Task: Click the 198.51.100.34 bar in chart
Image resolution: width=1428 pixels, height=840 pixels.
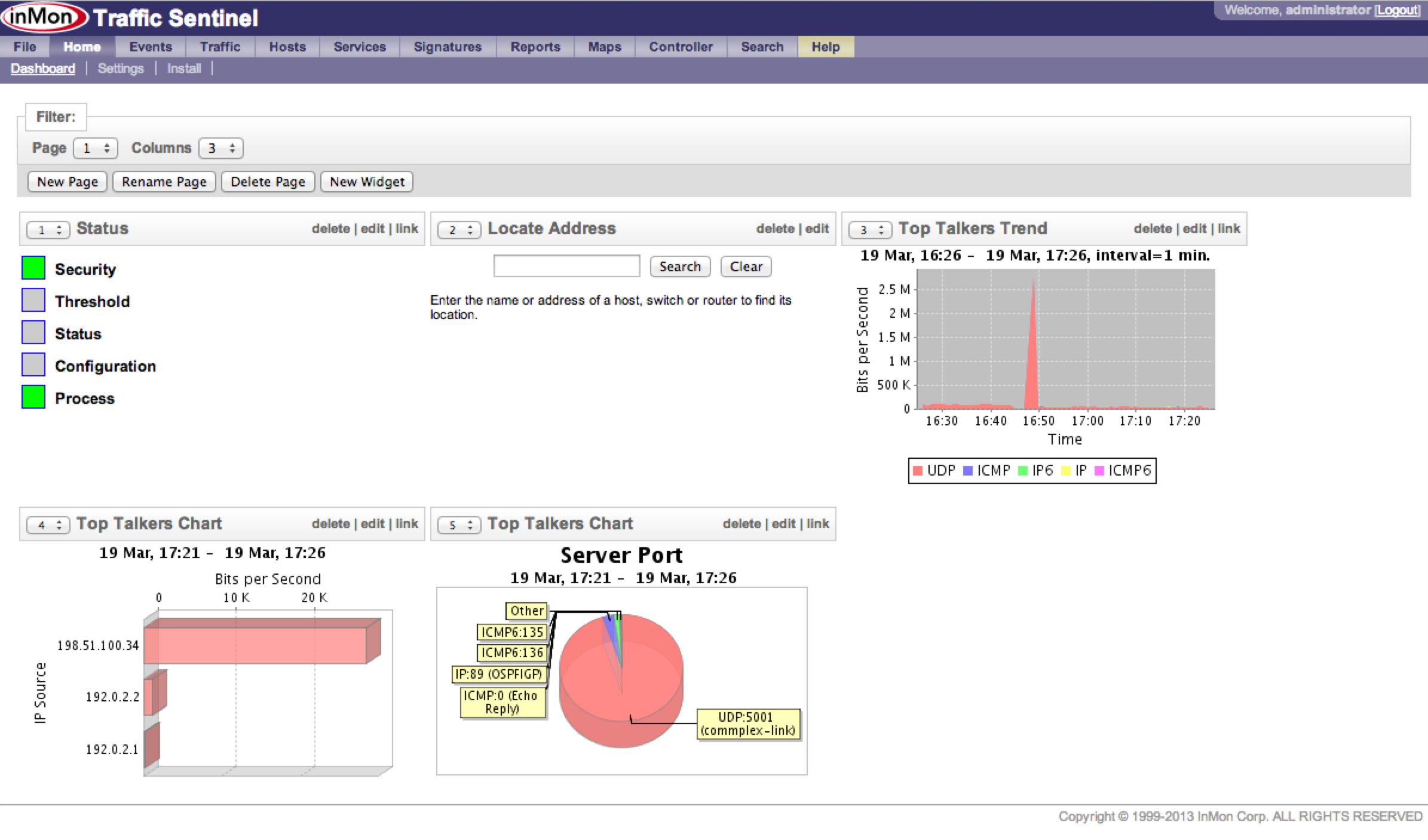Action: click(256, 645)
